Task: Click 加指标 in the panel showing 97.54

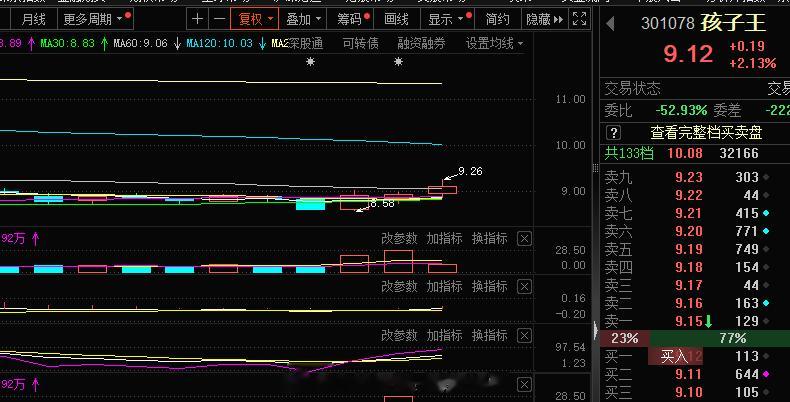Action: click(444, 336)
